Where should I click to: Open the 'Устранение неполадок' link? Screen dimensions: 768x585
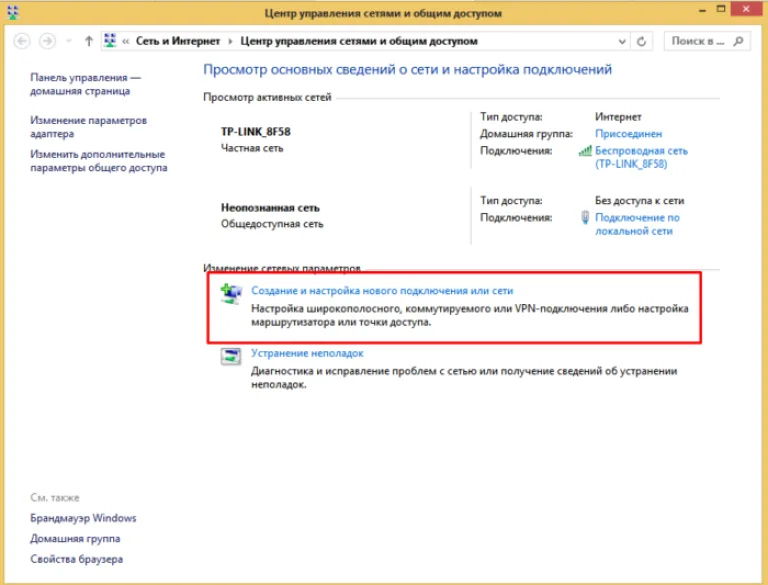point(307,353)
